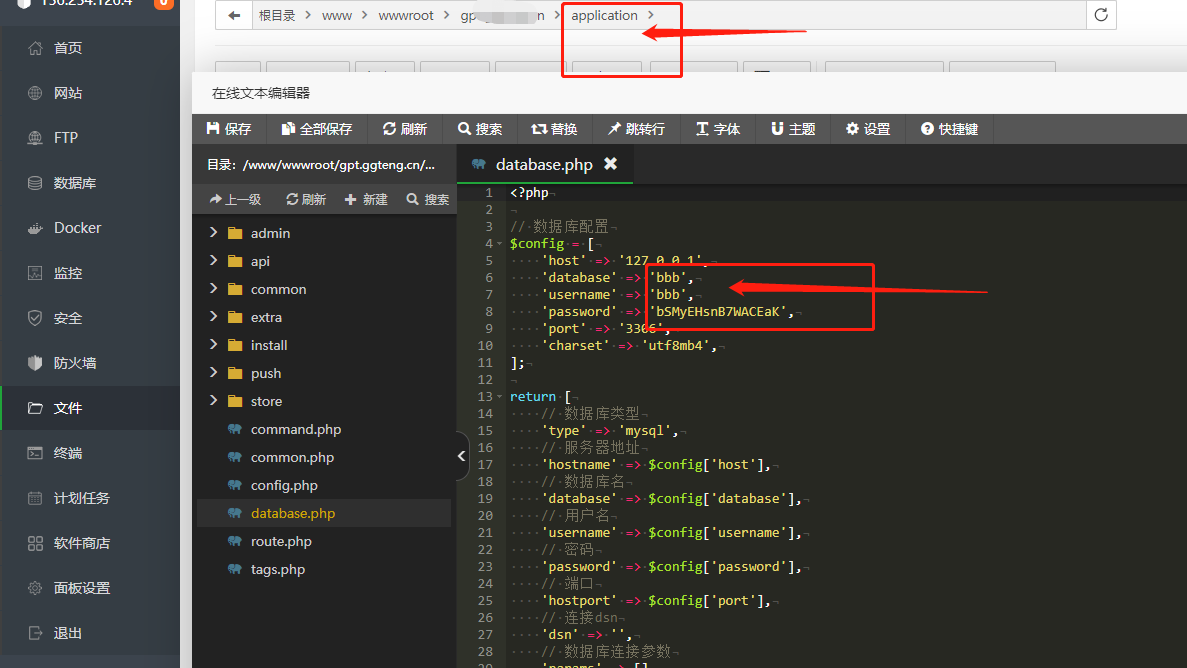Click the 'utf8mb4' charset value
Screen dimensions: 1187x668
click(x=676, y=345)
